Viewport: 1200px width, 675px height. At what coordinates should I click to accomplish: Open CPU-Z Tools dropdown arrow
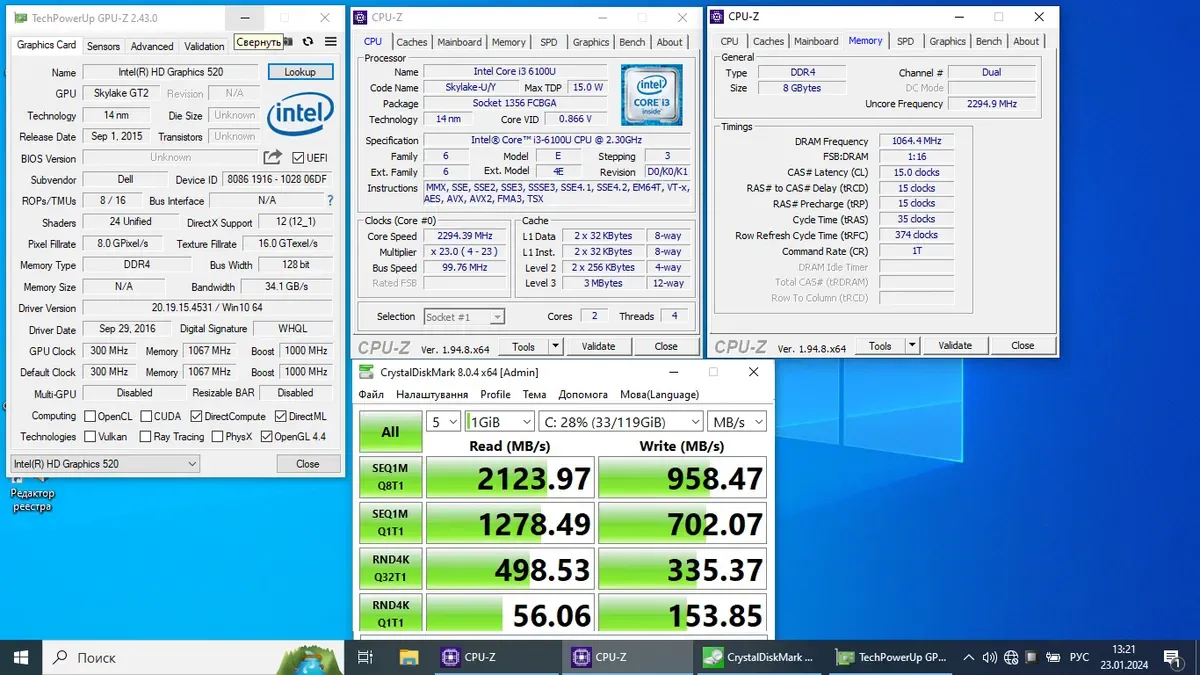pos(556,346)
